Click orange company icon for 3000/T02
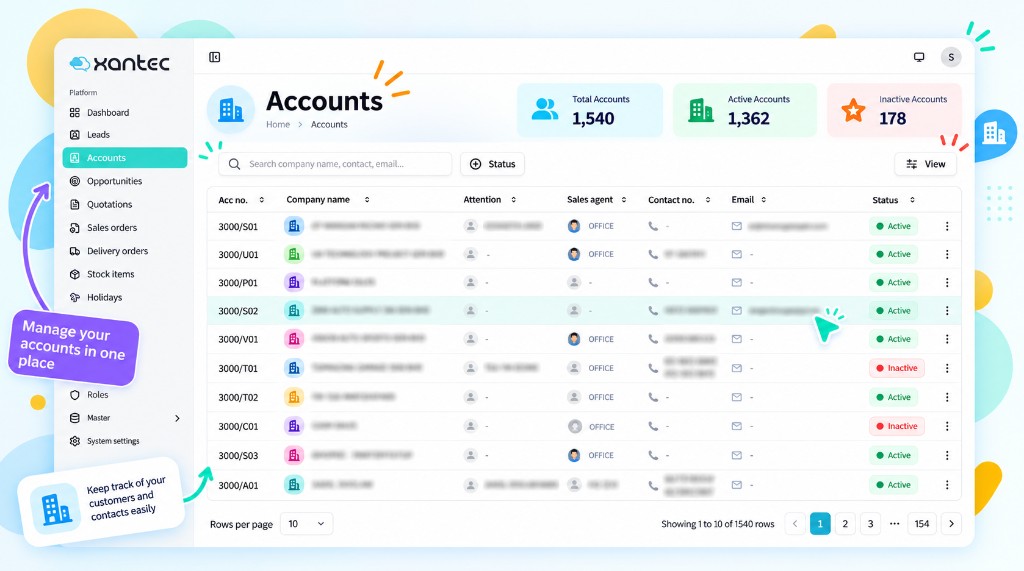This screenshot has height=571, width=1024. click(x=294, y=397)
